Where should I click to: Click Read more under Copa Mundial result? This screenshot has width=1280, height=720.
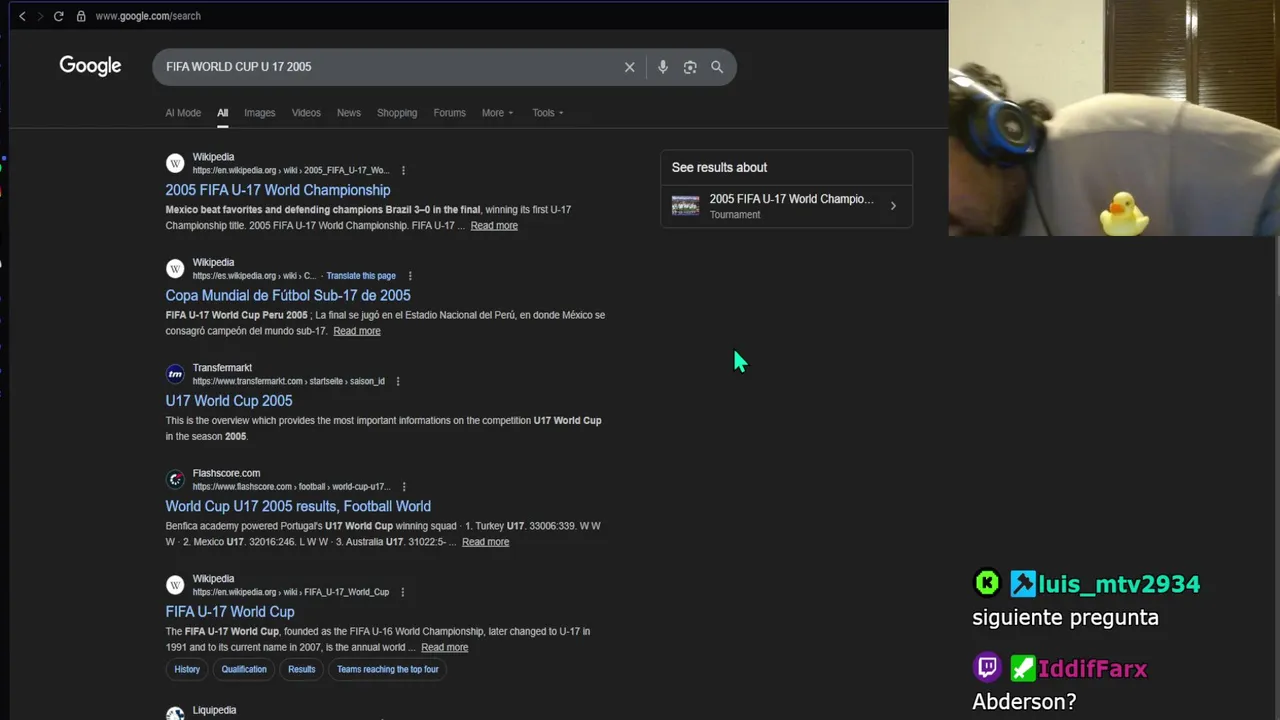(x=357, y=331)
